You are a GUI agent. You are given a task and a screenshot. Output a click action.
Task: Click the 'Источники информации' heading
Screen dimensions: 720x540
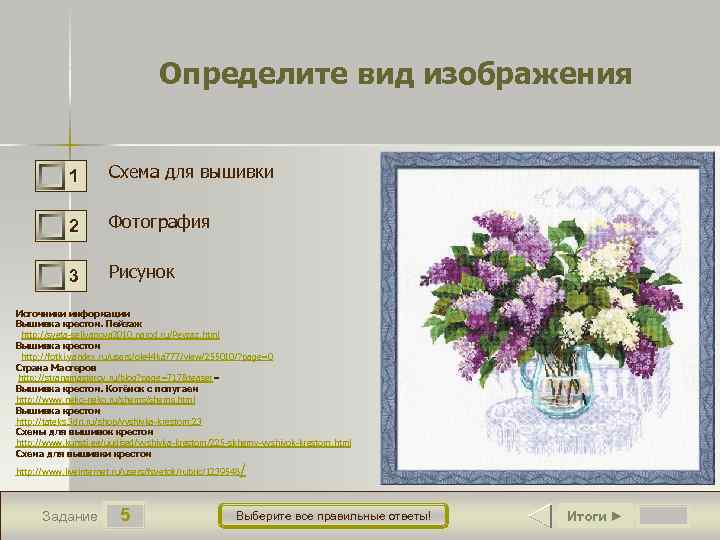coord(73,314)
